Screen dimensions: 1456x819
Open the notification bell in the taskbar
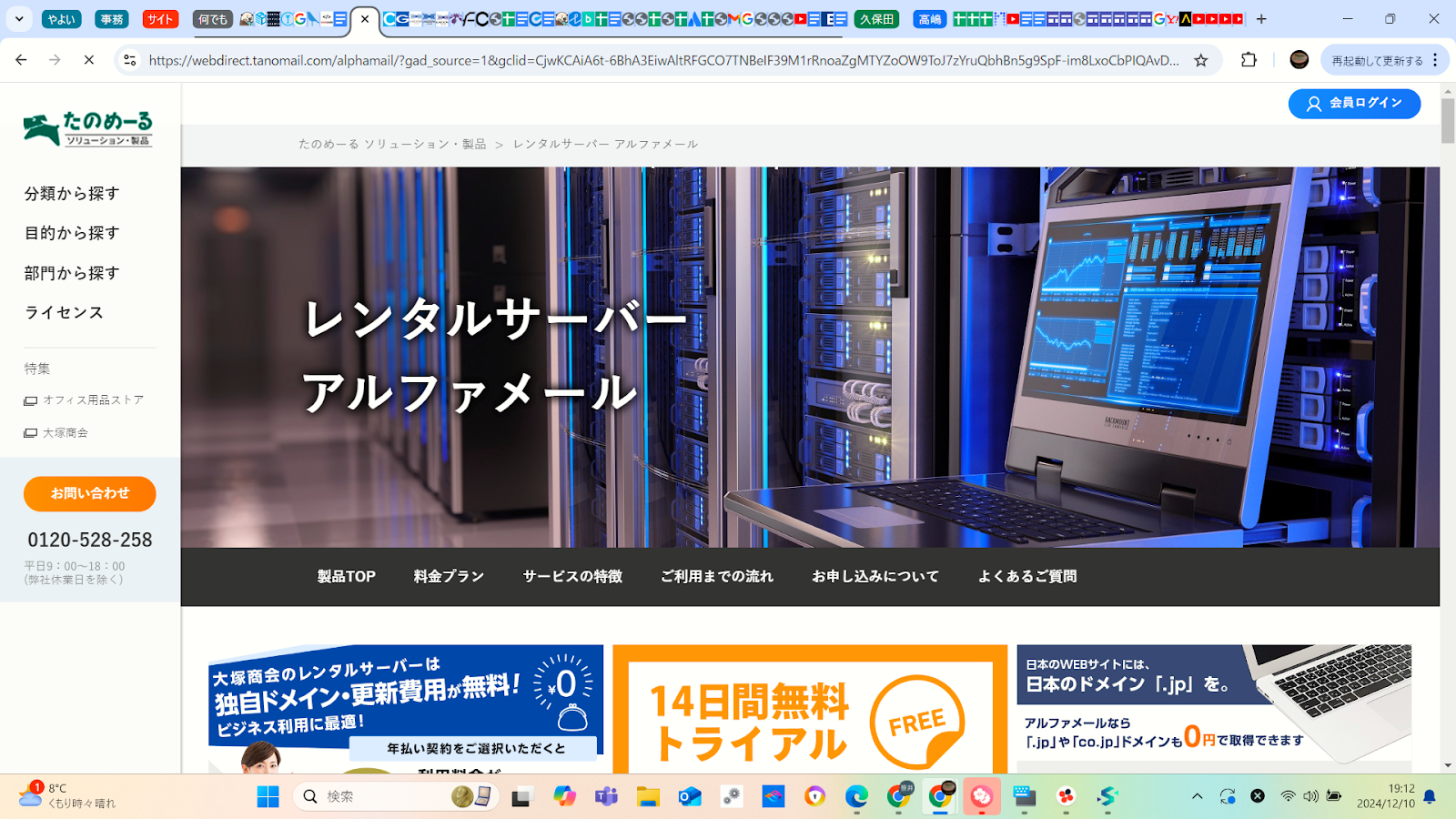(1430, 796)
